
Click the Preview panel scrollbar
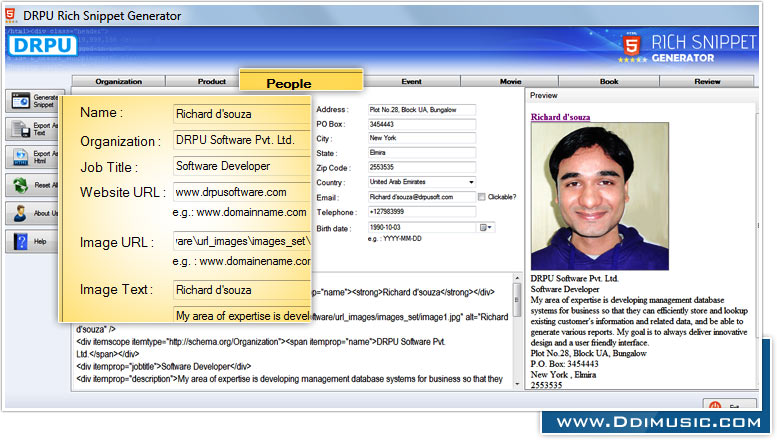pos(757,225)
